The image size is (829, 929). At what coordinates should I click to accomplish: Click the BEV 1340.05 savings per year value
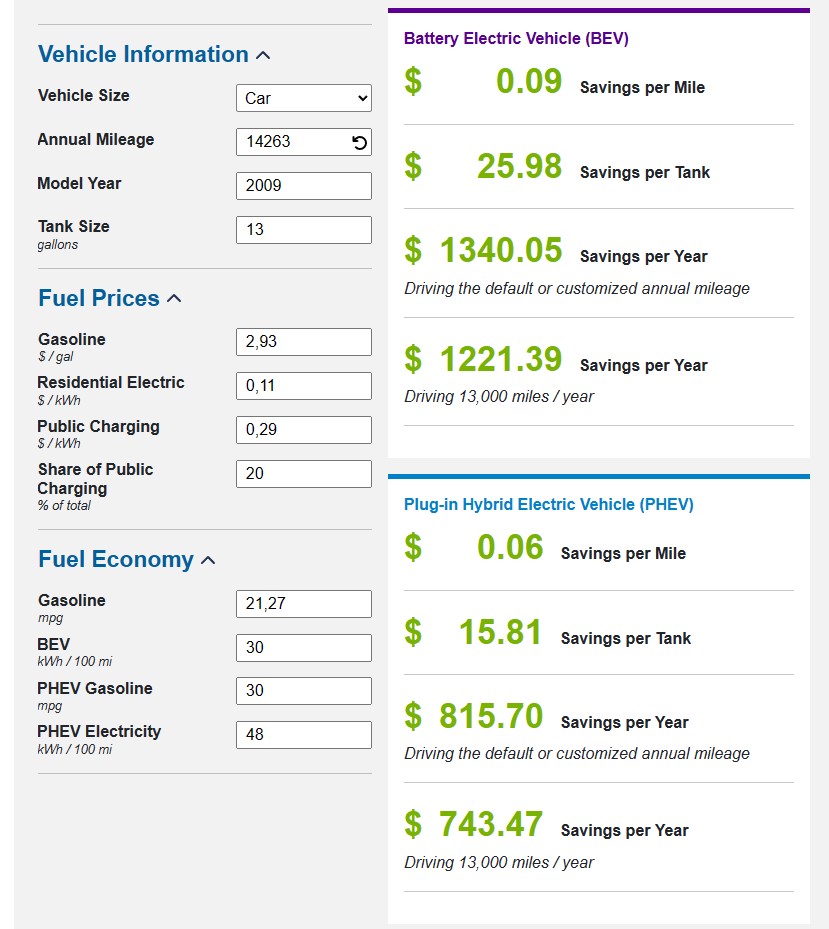tap(501, 251)
